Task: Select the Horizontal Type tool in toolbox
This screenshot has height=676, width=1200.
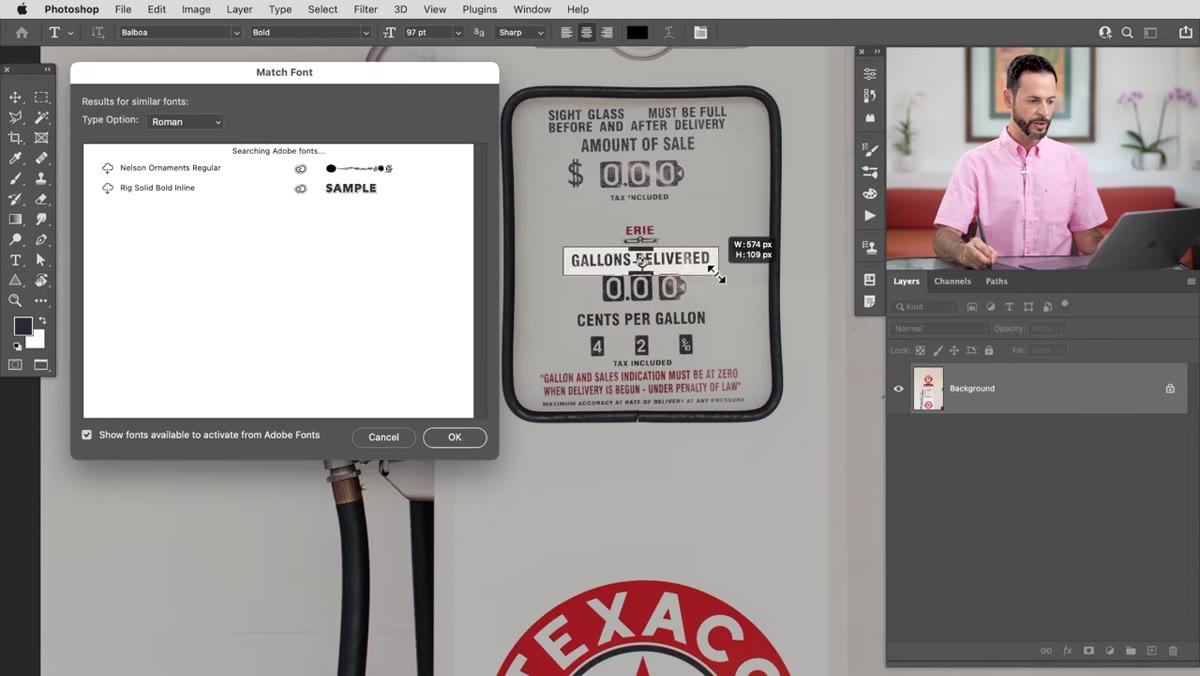Action: click(16, 260)
